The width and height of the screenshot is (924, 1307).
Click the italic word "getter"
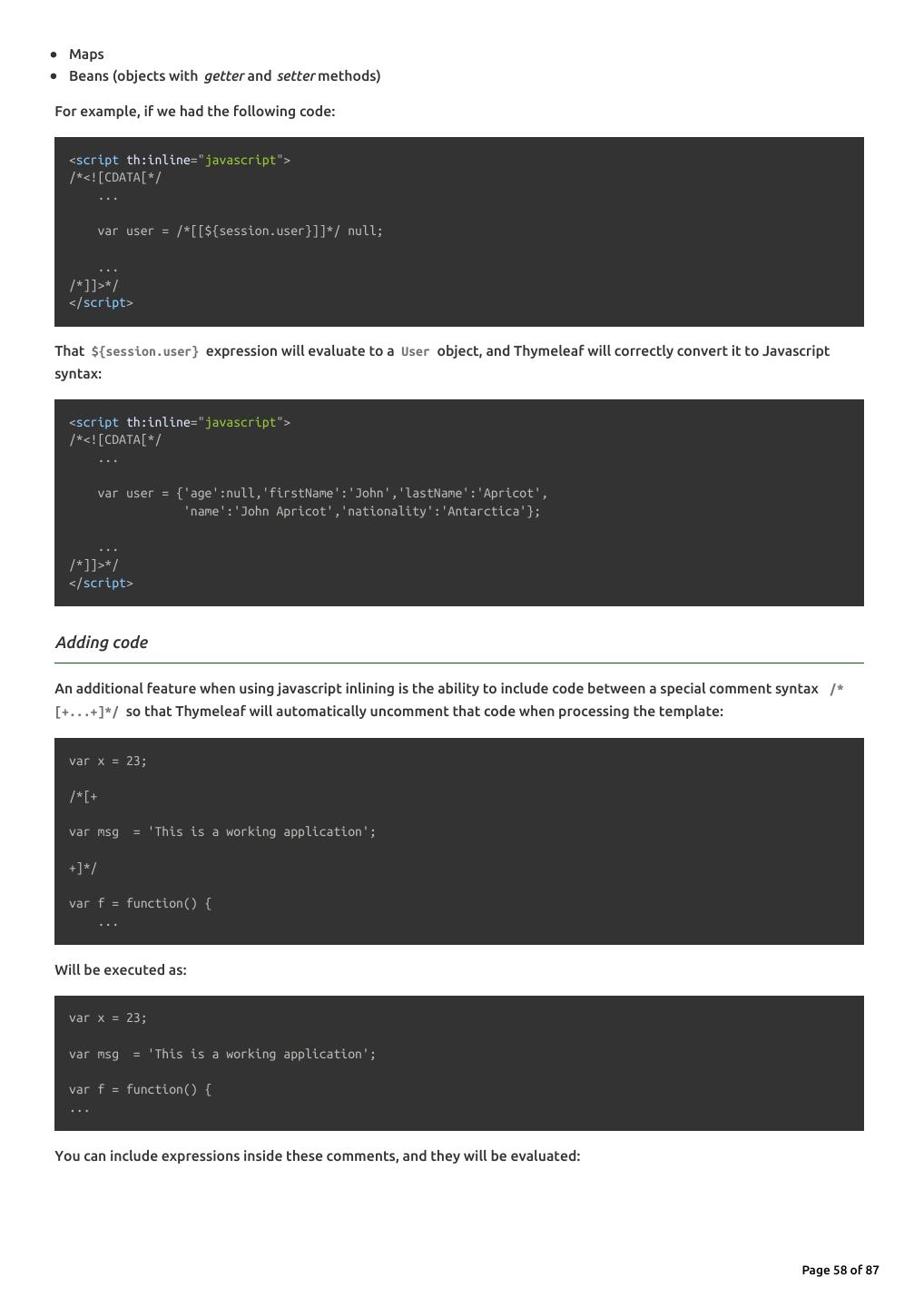coord(223,76)
